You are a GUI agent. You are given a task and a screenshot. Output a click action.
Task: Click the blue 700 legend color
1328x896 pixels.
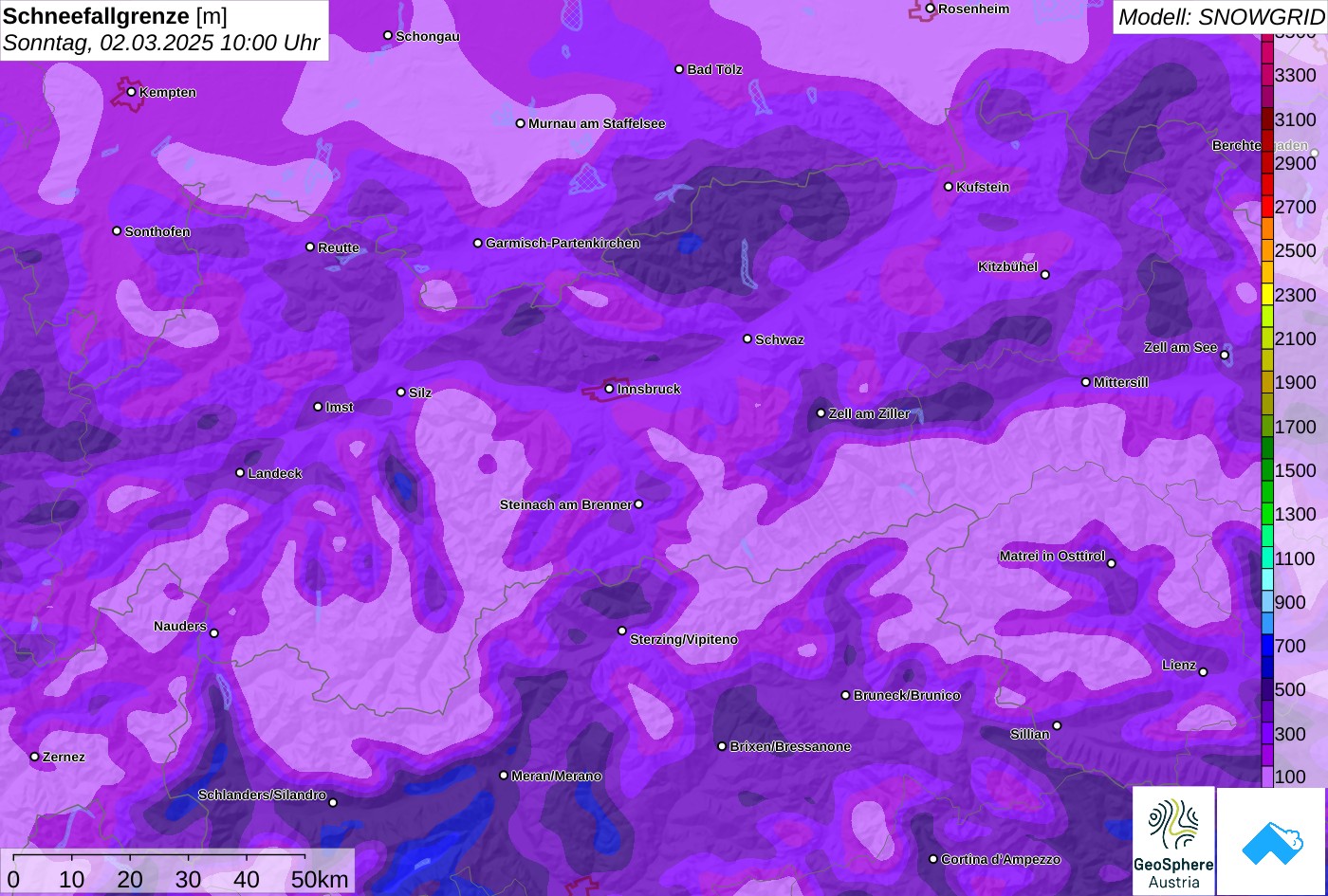coord(1267,646)
